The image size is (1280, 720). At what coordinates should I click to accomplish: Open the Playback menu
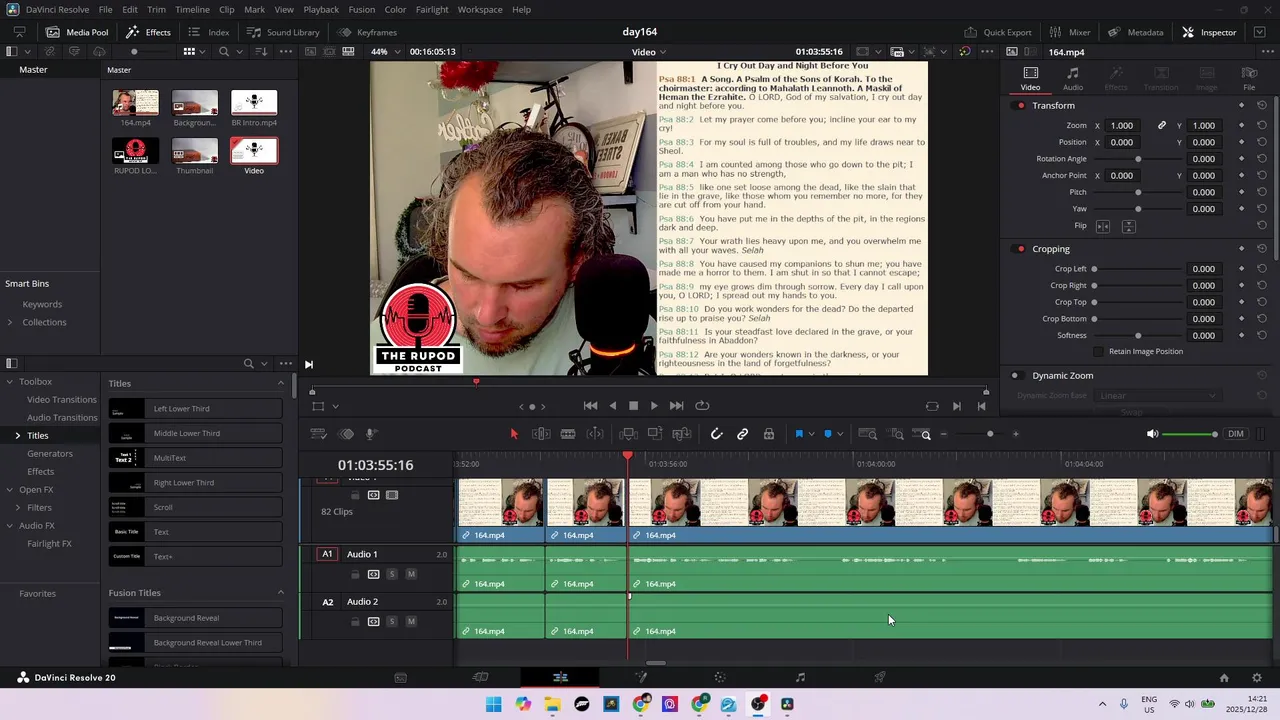(x=321, y=9)
